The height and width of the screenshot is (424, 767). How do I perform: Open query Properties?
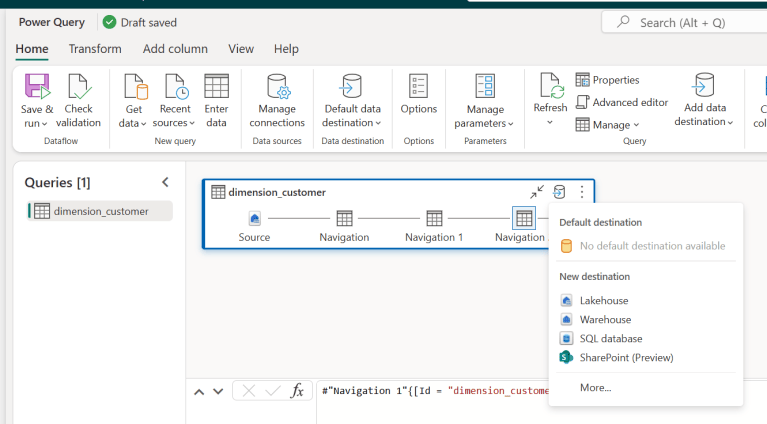pos(608,80)
